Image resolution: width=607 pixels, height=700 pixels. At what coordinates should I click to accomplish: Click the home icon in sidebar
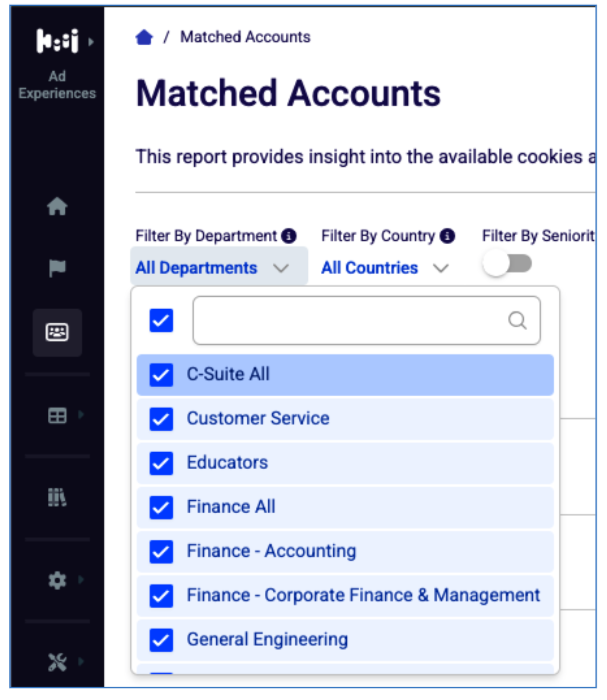[x=57, y=206]
